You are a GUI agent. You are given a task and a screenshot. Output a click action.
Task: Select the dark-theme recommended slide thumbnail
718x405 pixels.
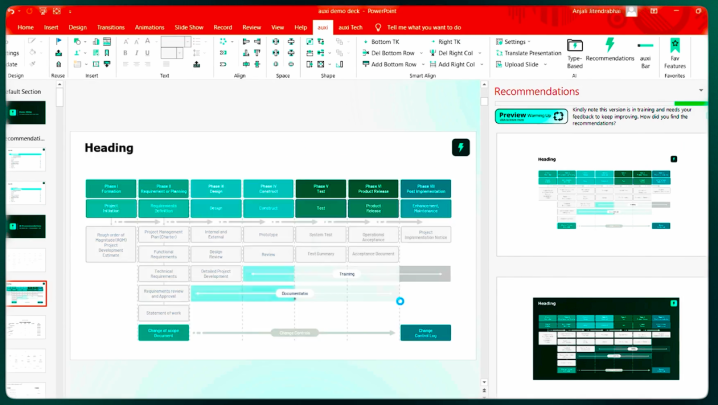click(x=606, y=338)
